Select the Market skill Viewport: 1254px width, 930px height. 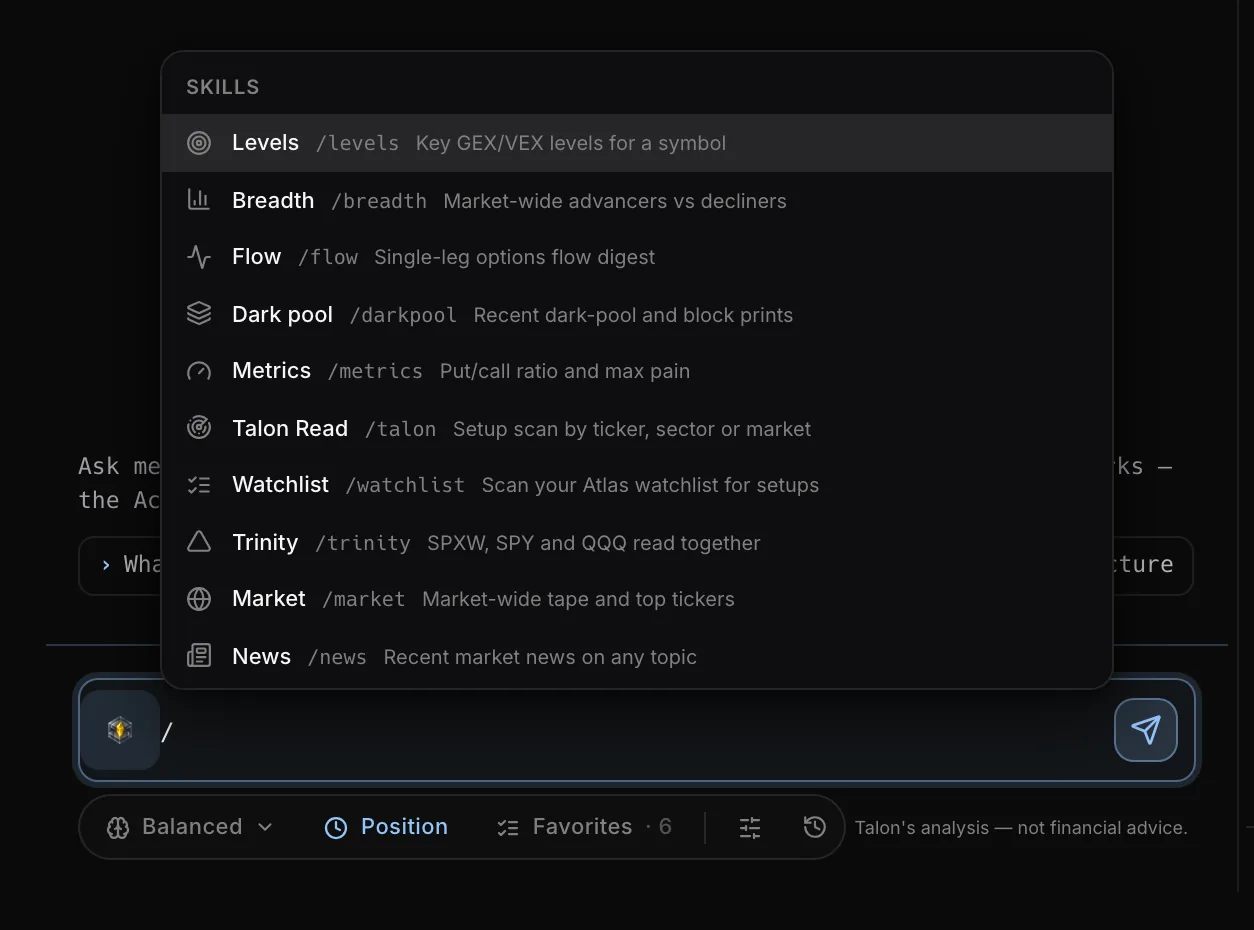(x=637, y=599)
